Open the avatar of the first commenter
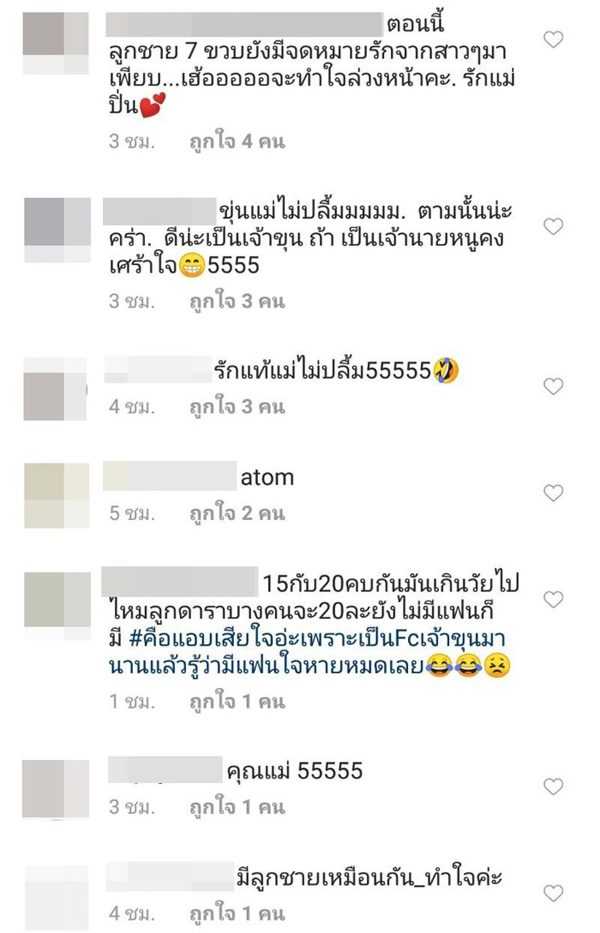The width and height of the screenshot is (600, 933). pos(56,43)
